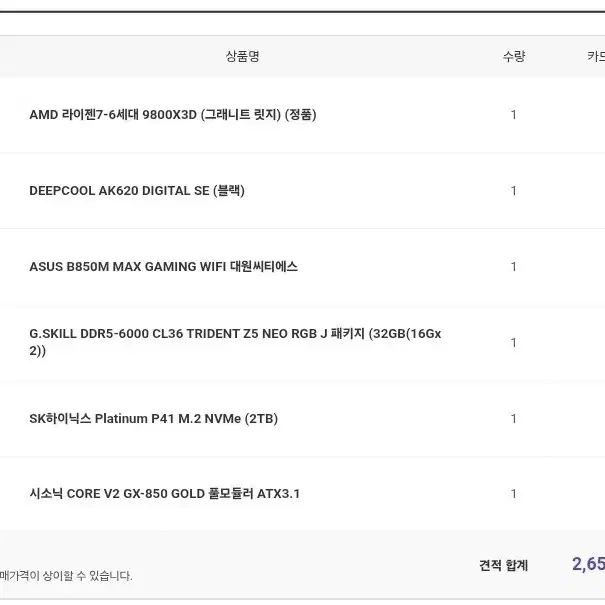Click the quantity for ASUS B850M row

(514, 267)
